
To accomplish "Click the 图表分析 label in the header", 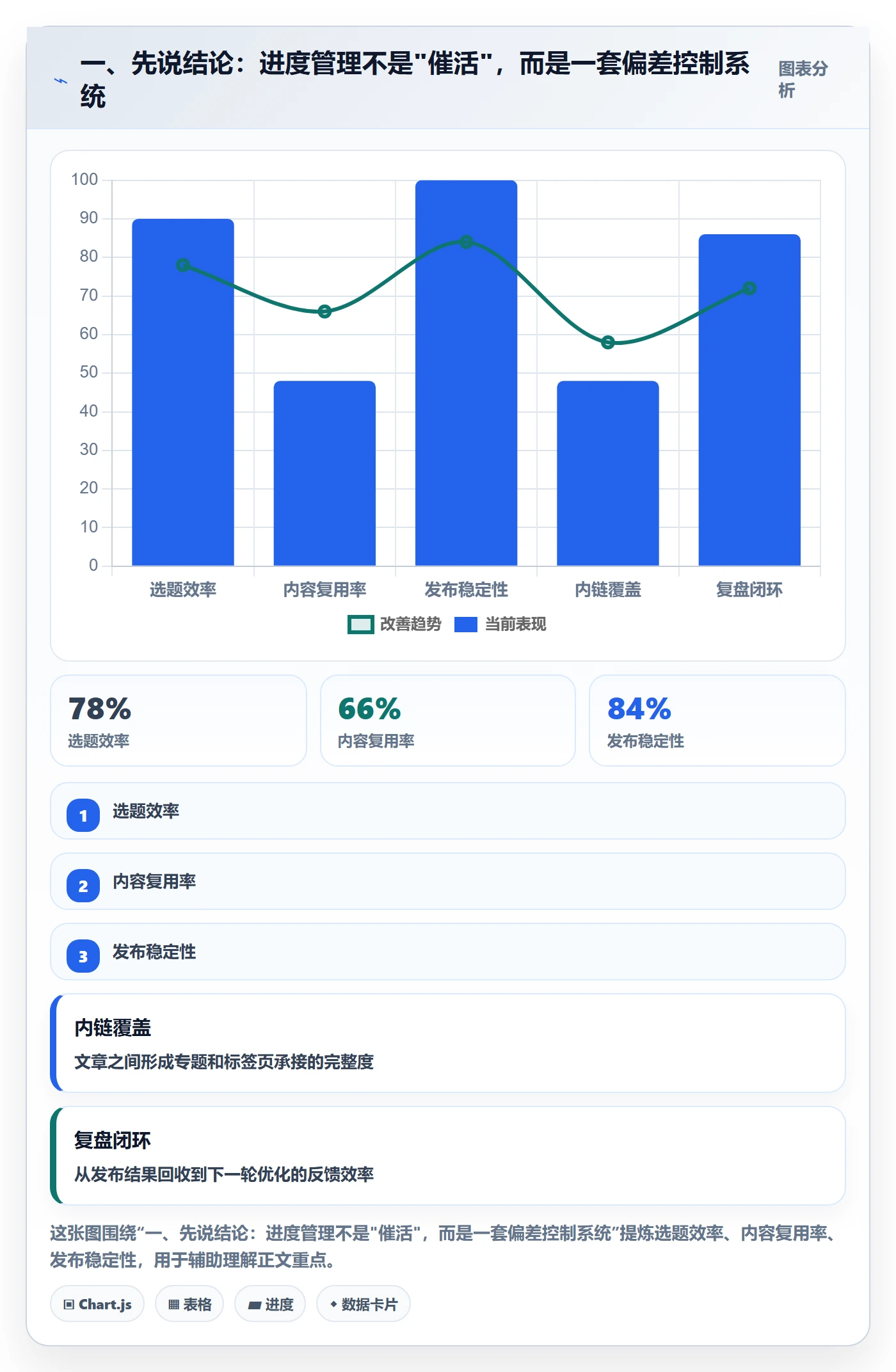I will (x=803, y=79).
